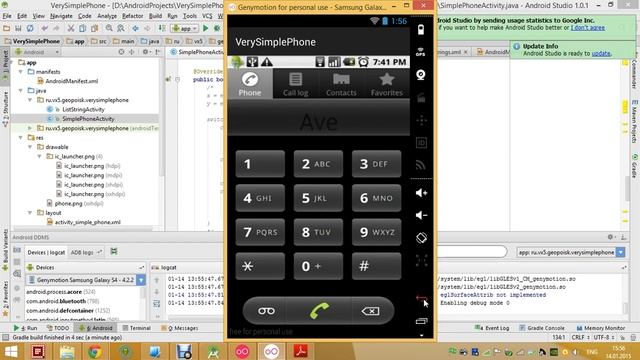Viewport: 640px width, 360px height.
Task: Switch to Contacts tab in emulator
Action: pyautogui.click(x=341, y=84)
